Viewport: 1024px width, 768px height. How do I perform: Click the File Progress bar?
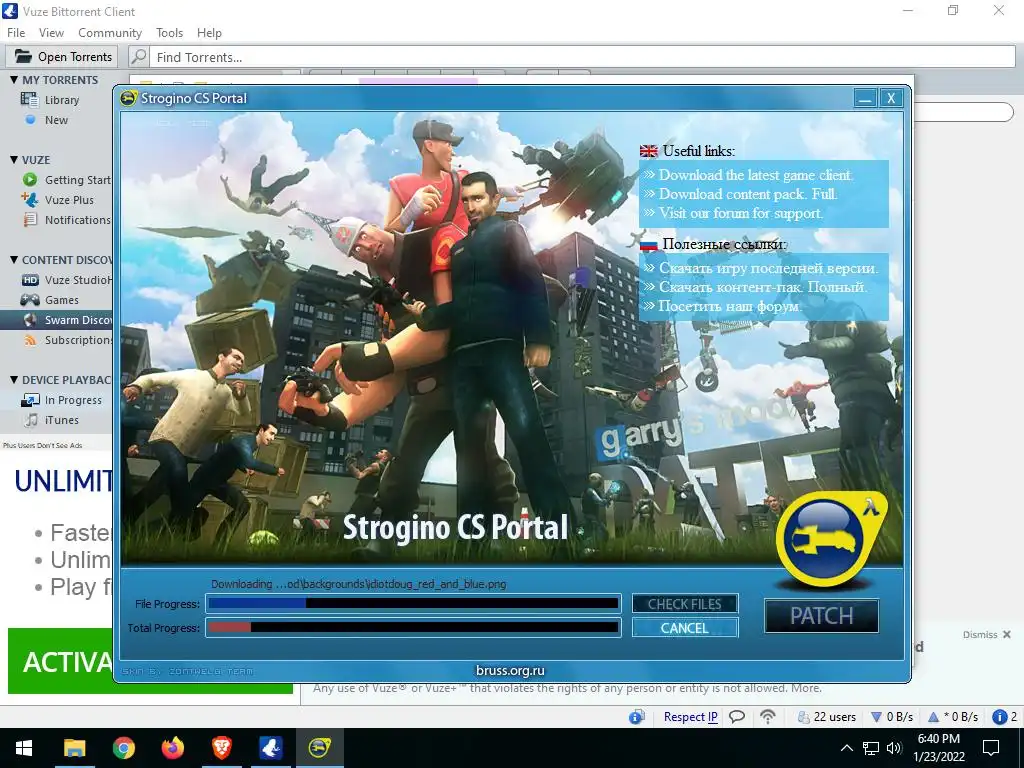[x=413, y=603]
